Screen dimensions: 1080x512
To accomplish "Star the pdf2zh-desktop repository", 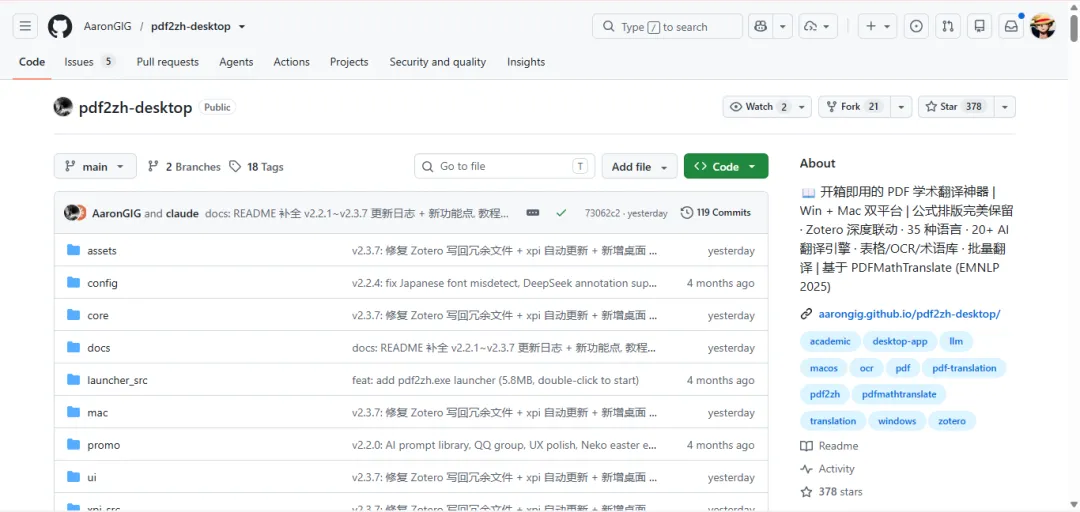I will click(x=956, y=107).
